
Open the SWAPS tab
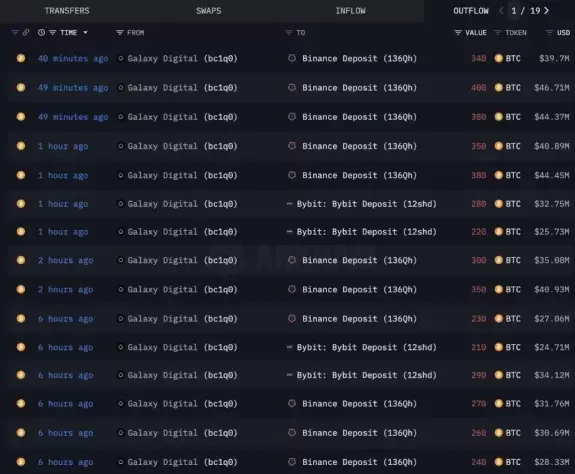208,11
